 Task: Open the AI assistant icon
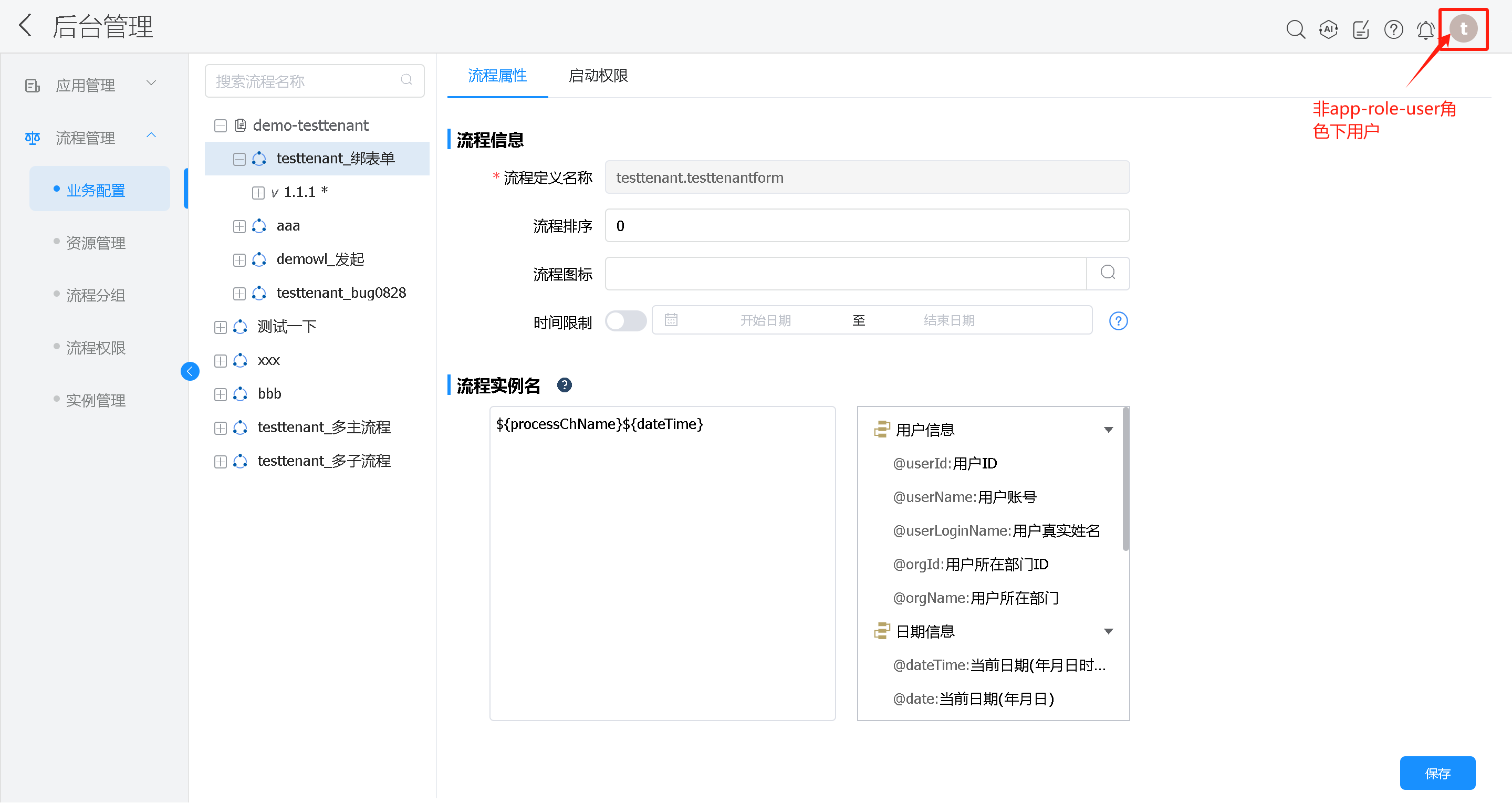[x=1328, y=29]
